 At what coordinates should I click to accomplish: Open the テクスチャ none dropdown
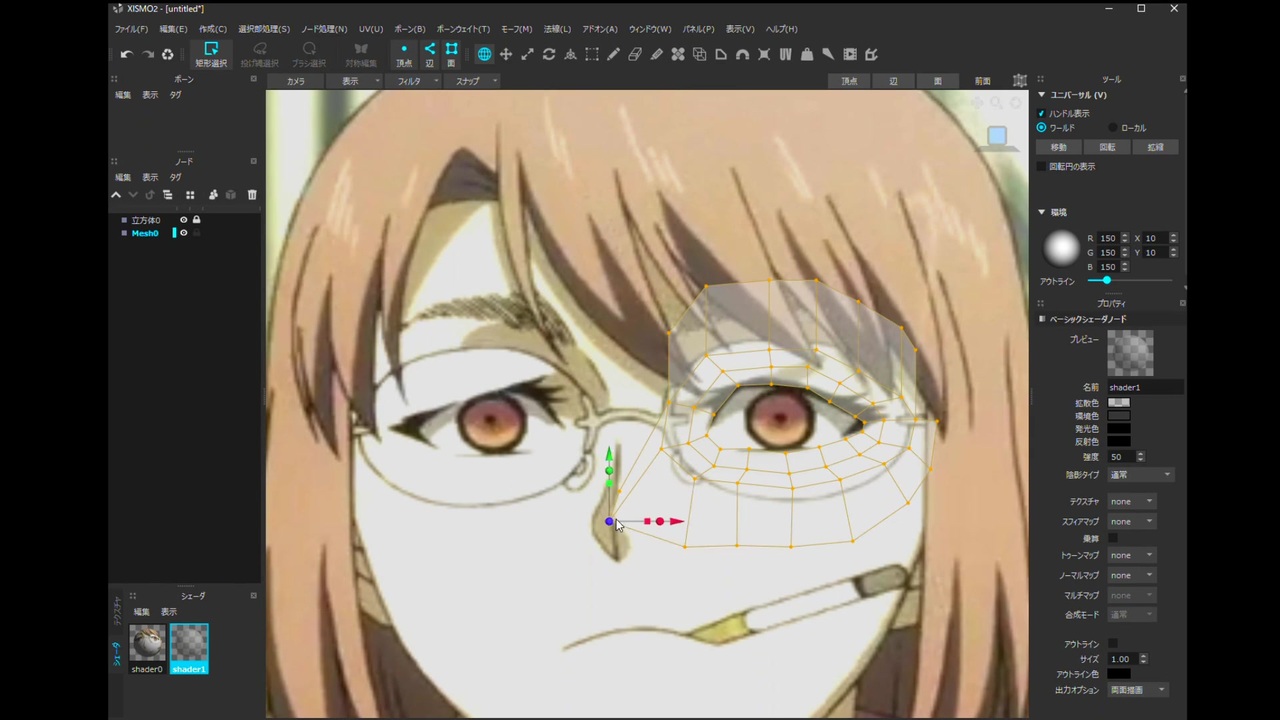point(1131,501)
